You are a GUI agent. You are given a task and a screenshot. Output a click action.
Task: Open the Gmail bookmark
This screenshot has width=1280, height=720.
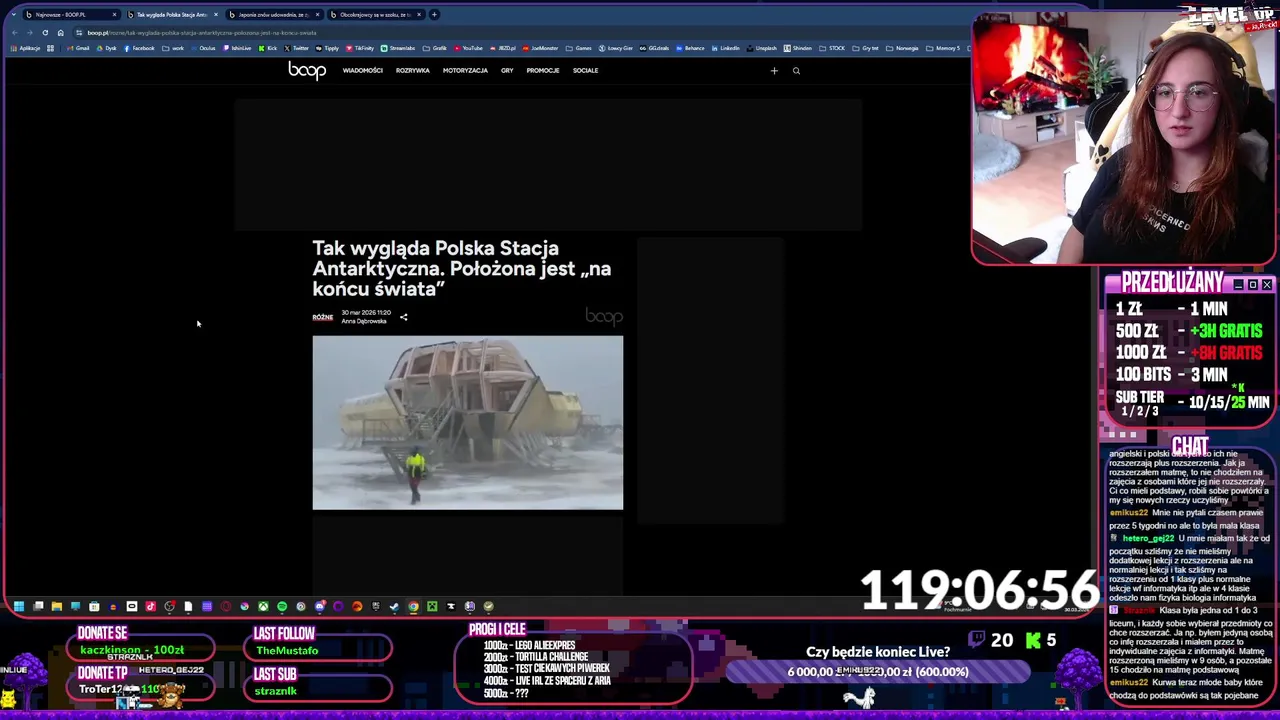78,48
